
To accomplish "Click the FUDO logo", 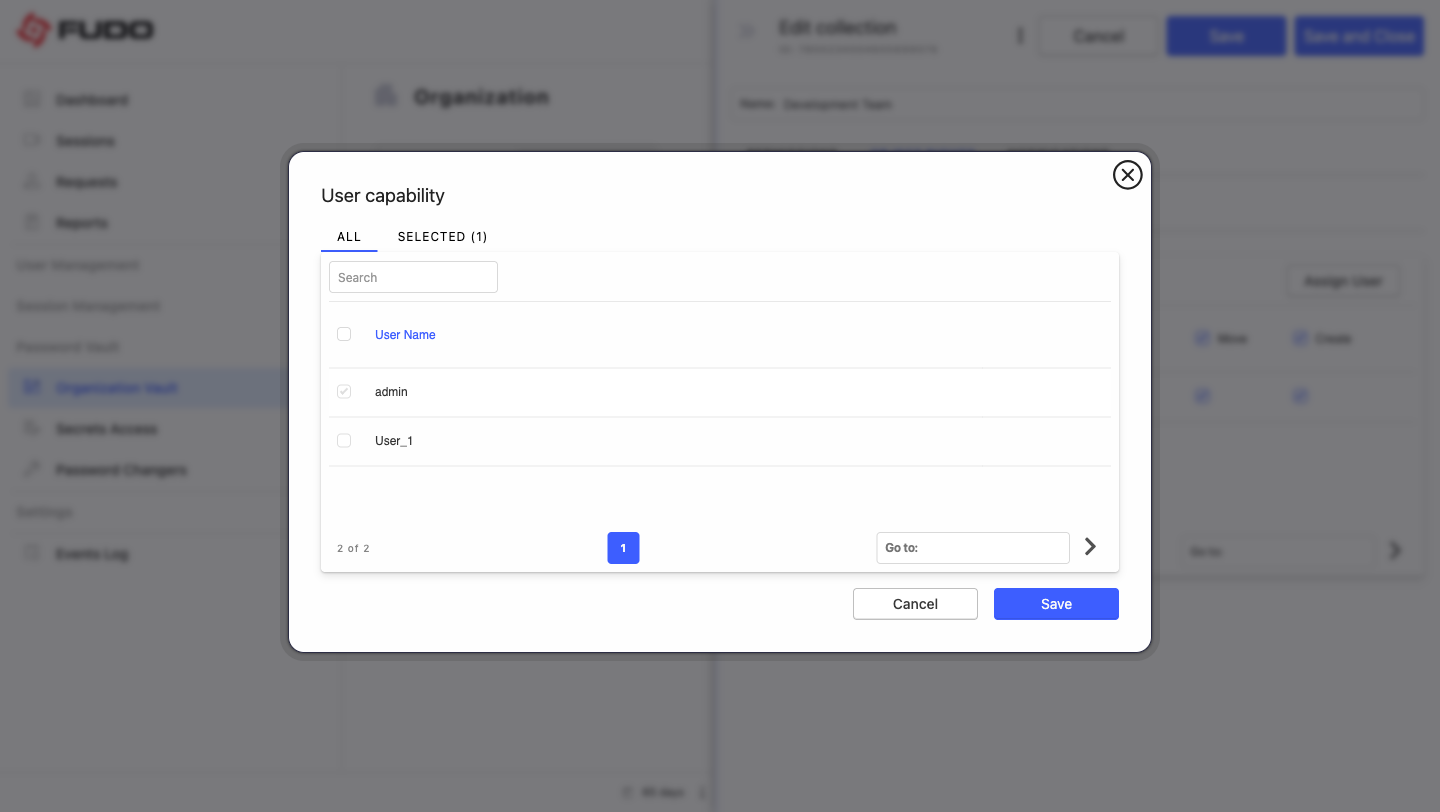I will point(85,30).
